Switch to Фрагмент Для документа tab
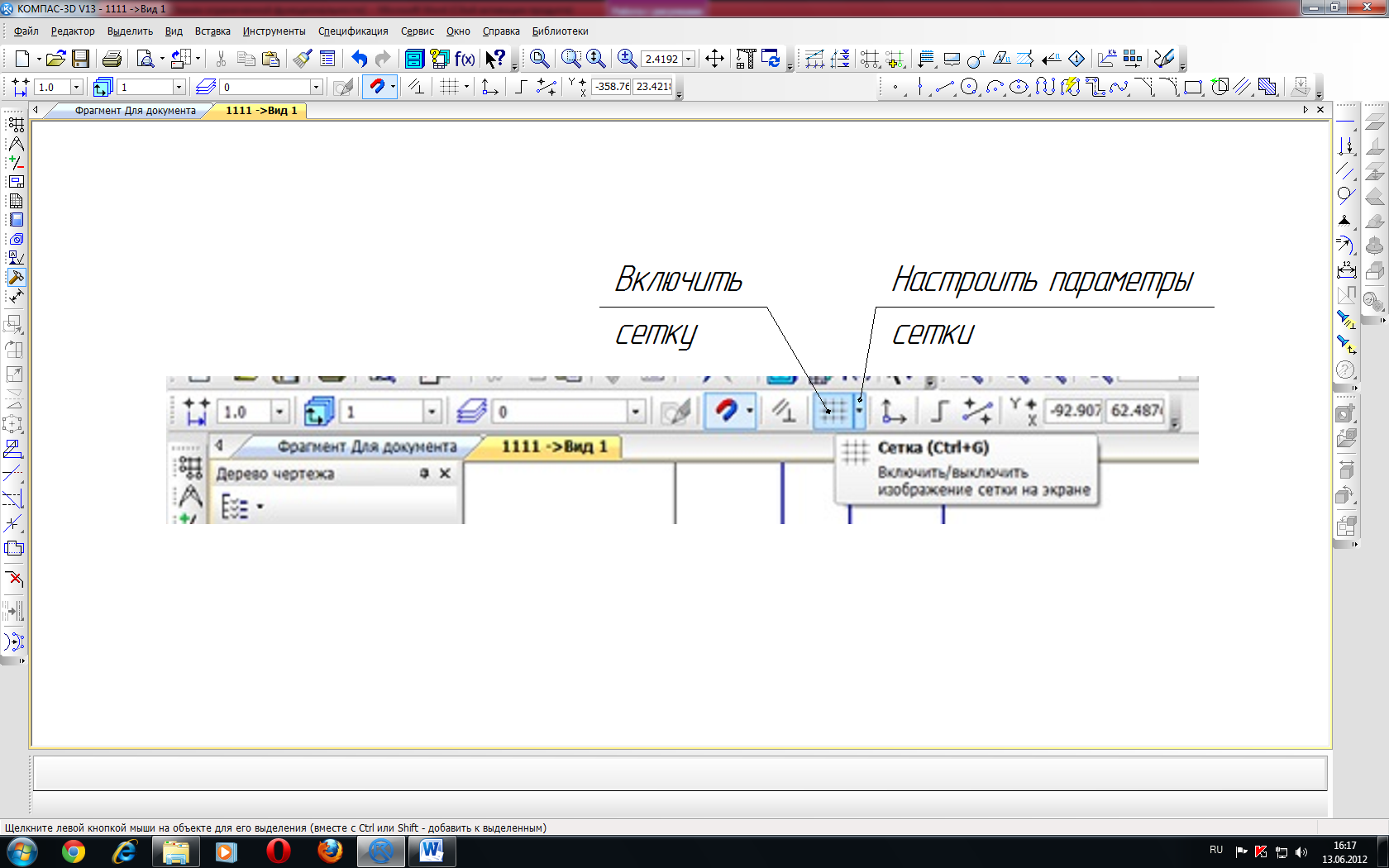1389x868 pixels. [136, 111]
